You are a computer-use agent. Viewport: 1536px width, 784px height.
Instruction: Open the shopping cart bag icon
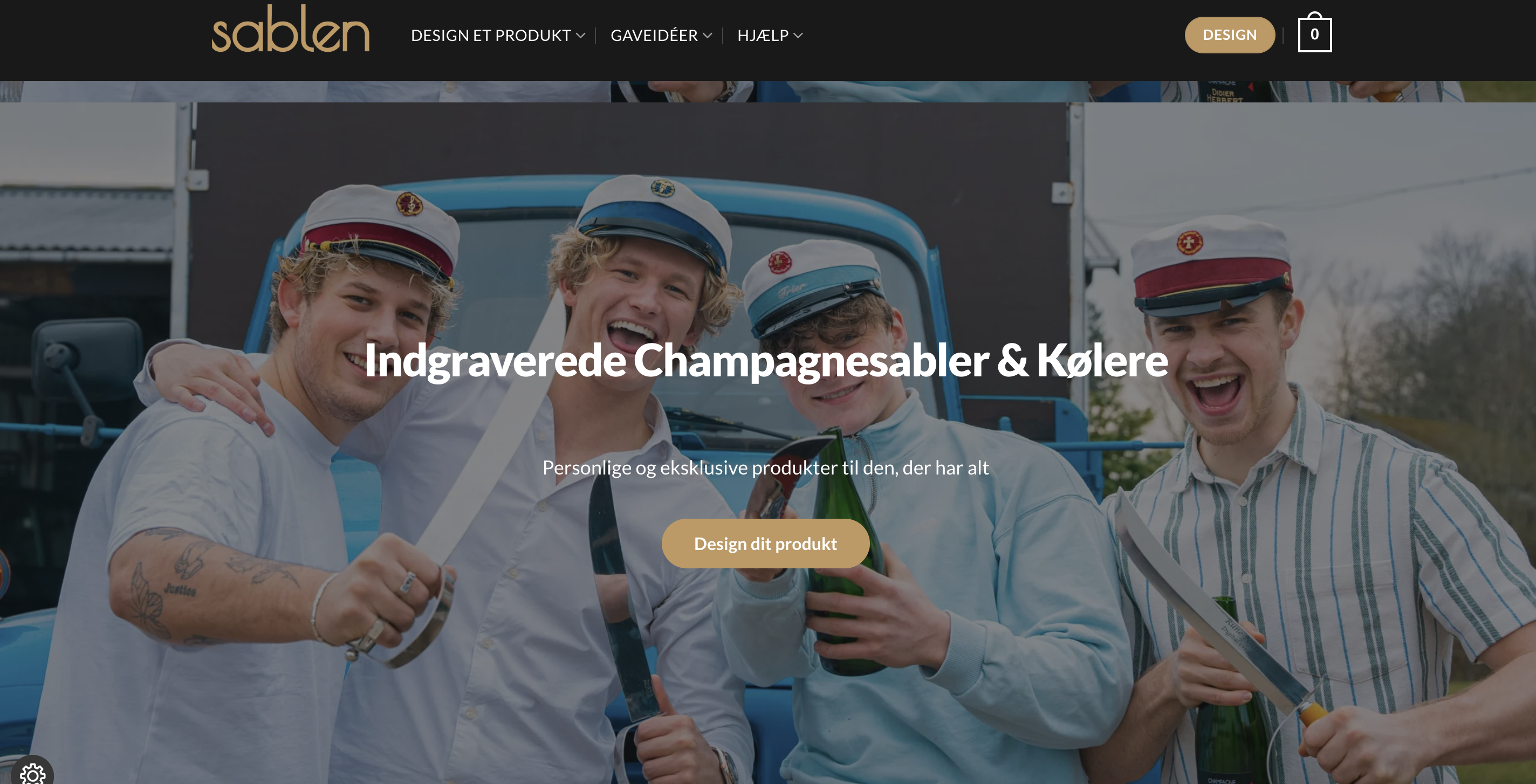click(x=1314, y=33)
